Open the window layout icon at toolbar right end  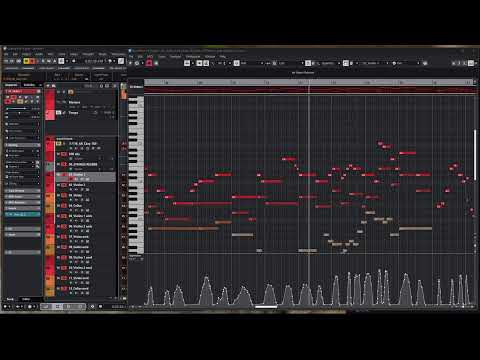pyautogui.click(x=471, y=63)
